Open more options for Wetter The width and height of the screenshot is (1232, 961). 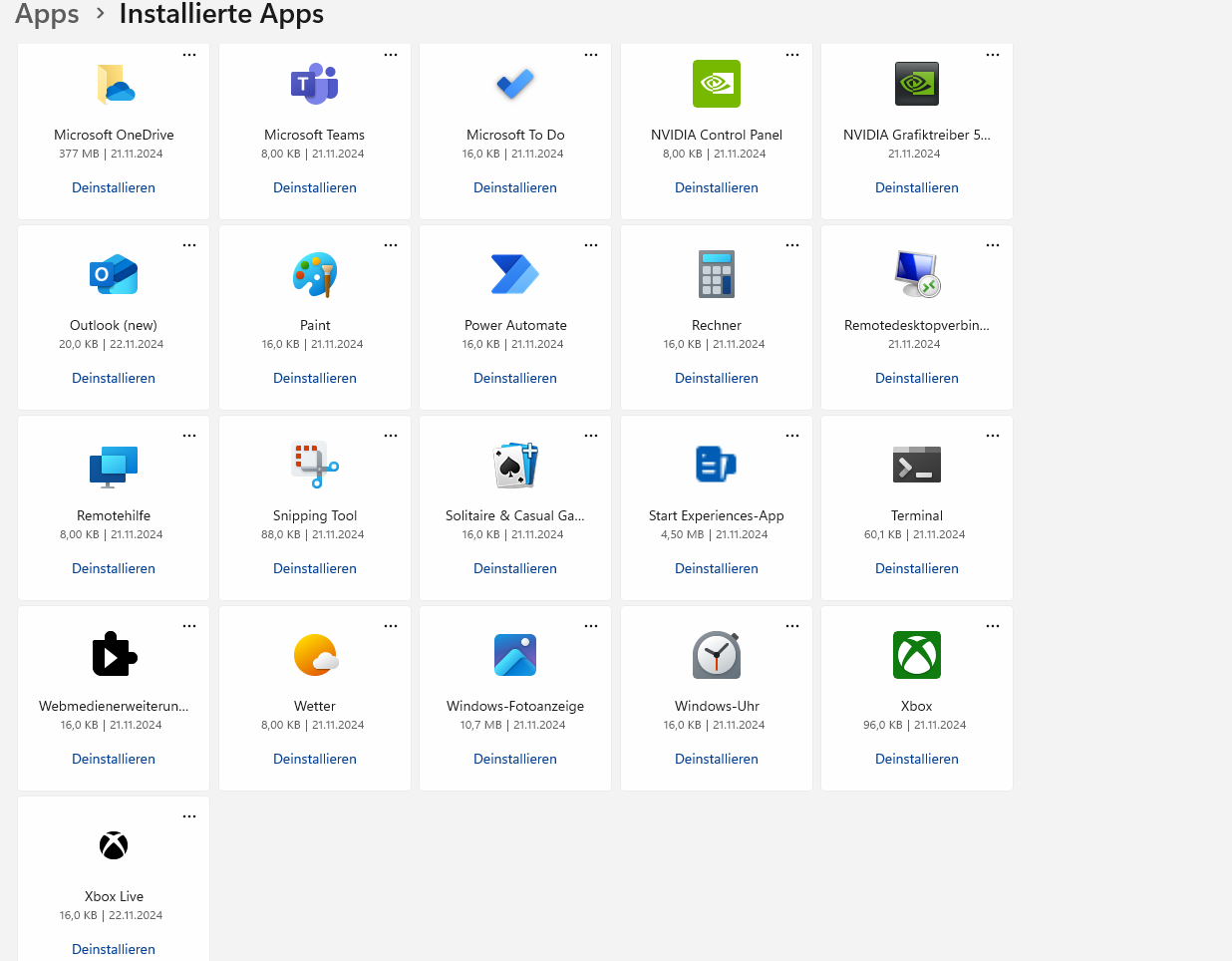pos(391,626)
